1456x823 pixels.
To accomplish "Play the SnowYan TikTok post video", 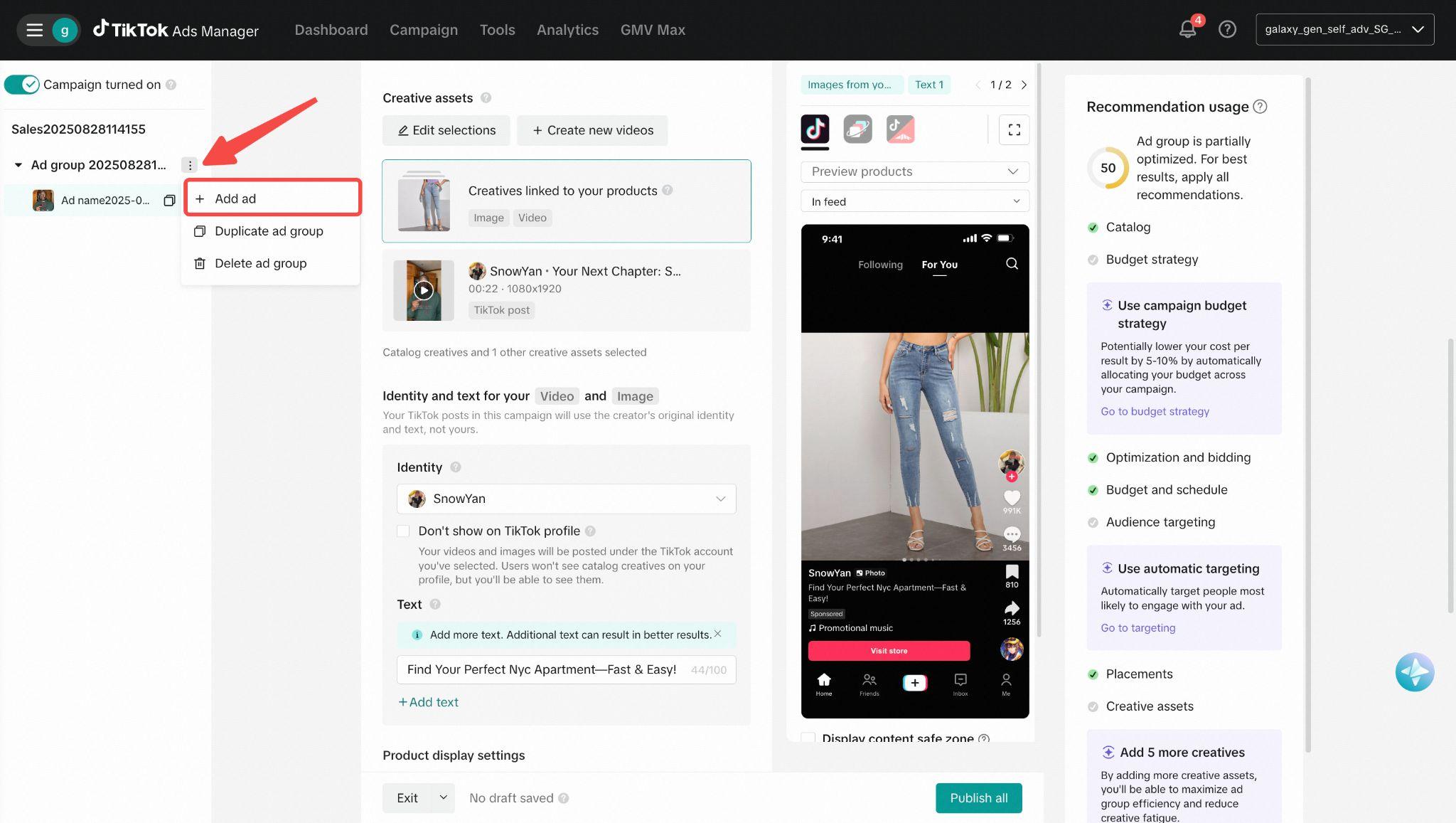I will click(424, 290).
